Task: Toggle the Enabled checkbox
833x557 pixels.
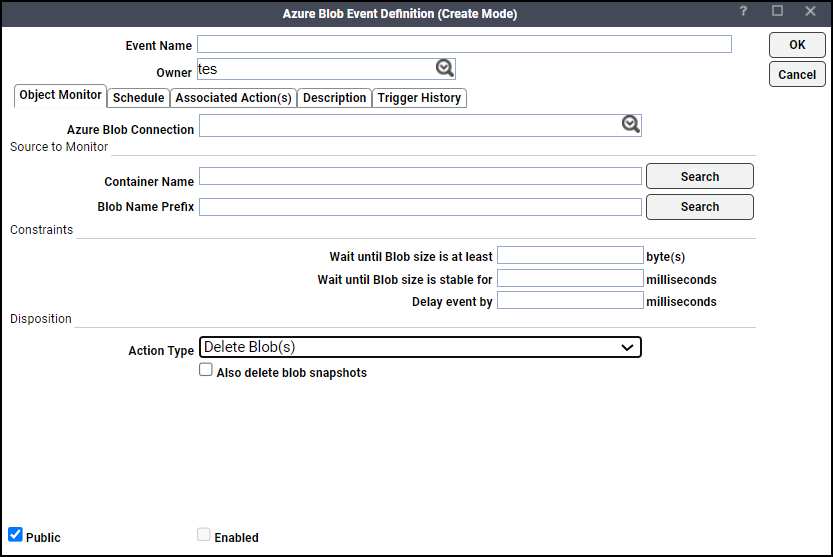Action: coord(203,534)
